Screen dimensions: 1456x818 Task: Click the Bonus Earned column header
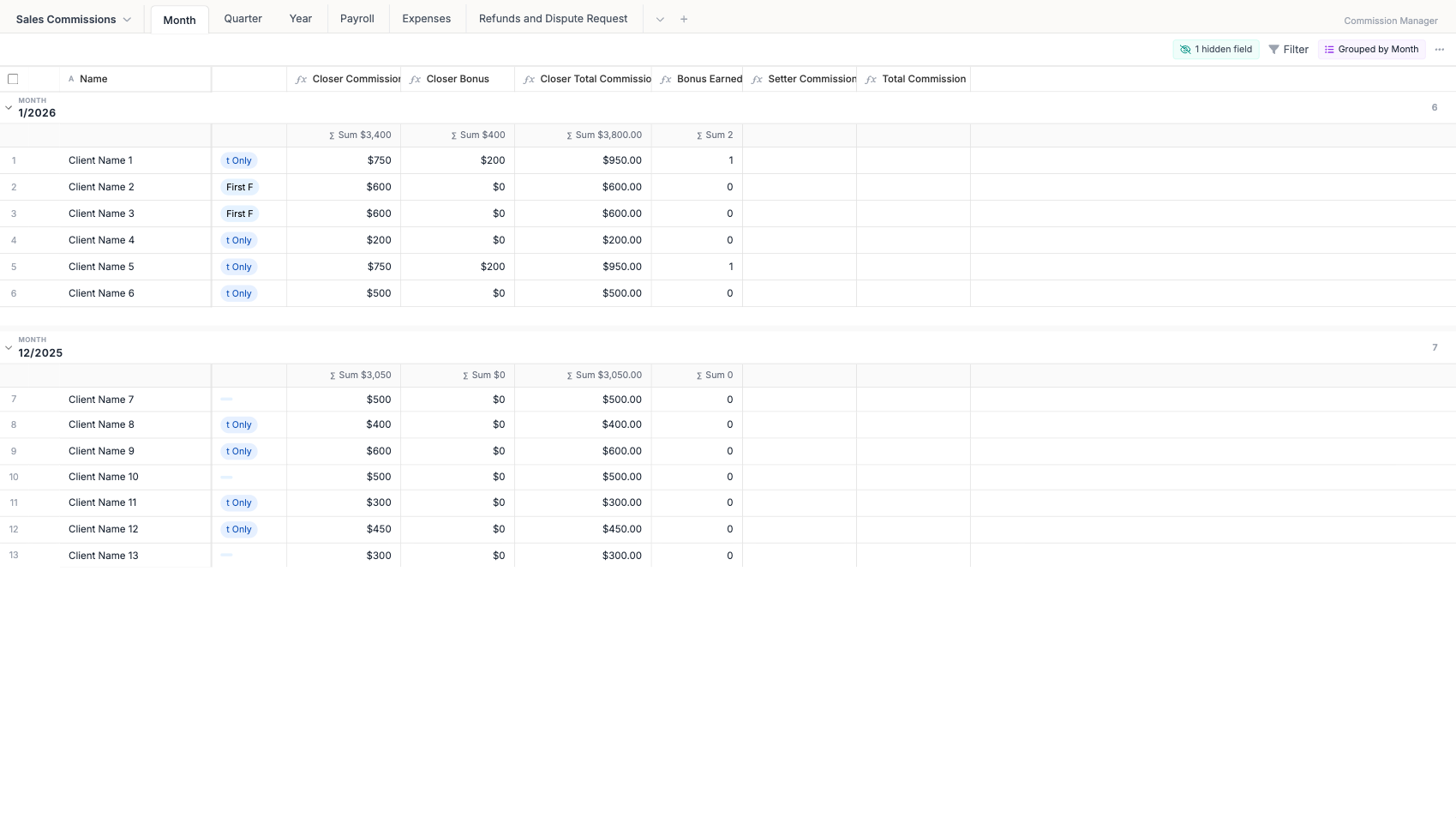[697, 79]
